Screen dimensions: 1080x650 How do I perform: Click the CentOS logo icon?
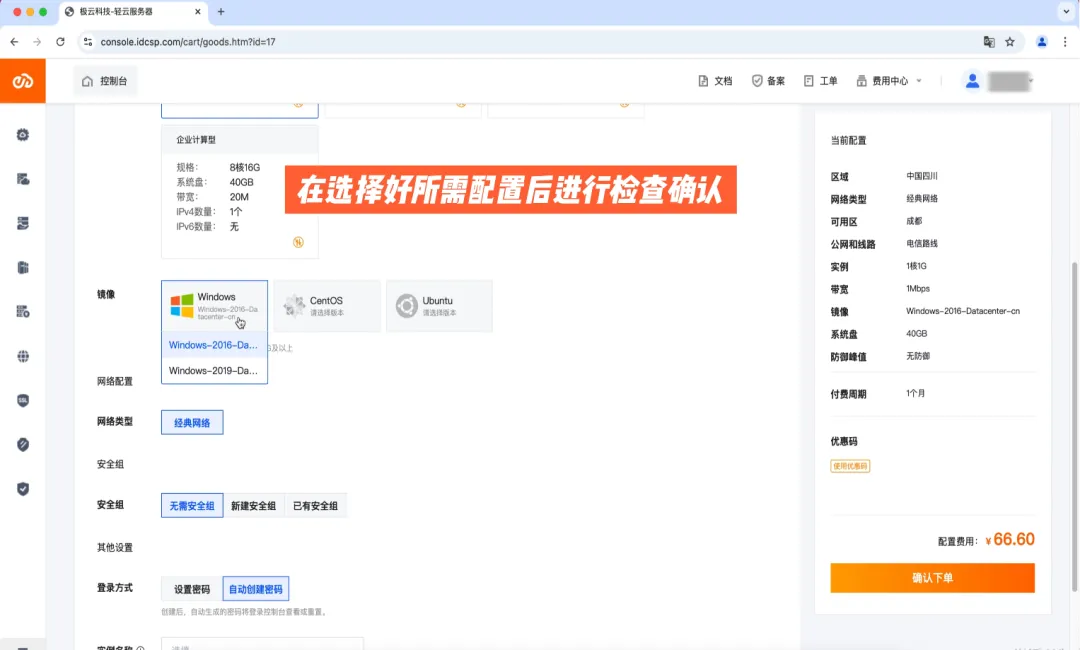[294, 306]
